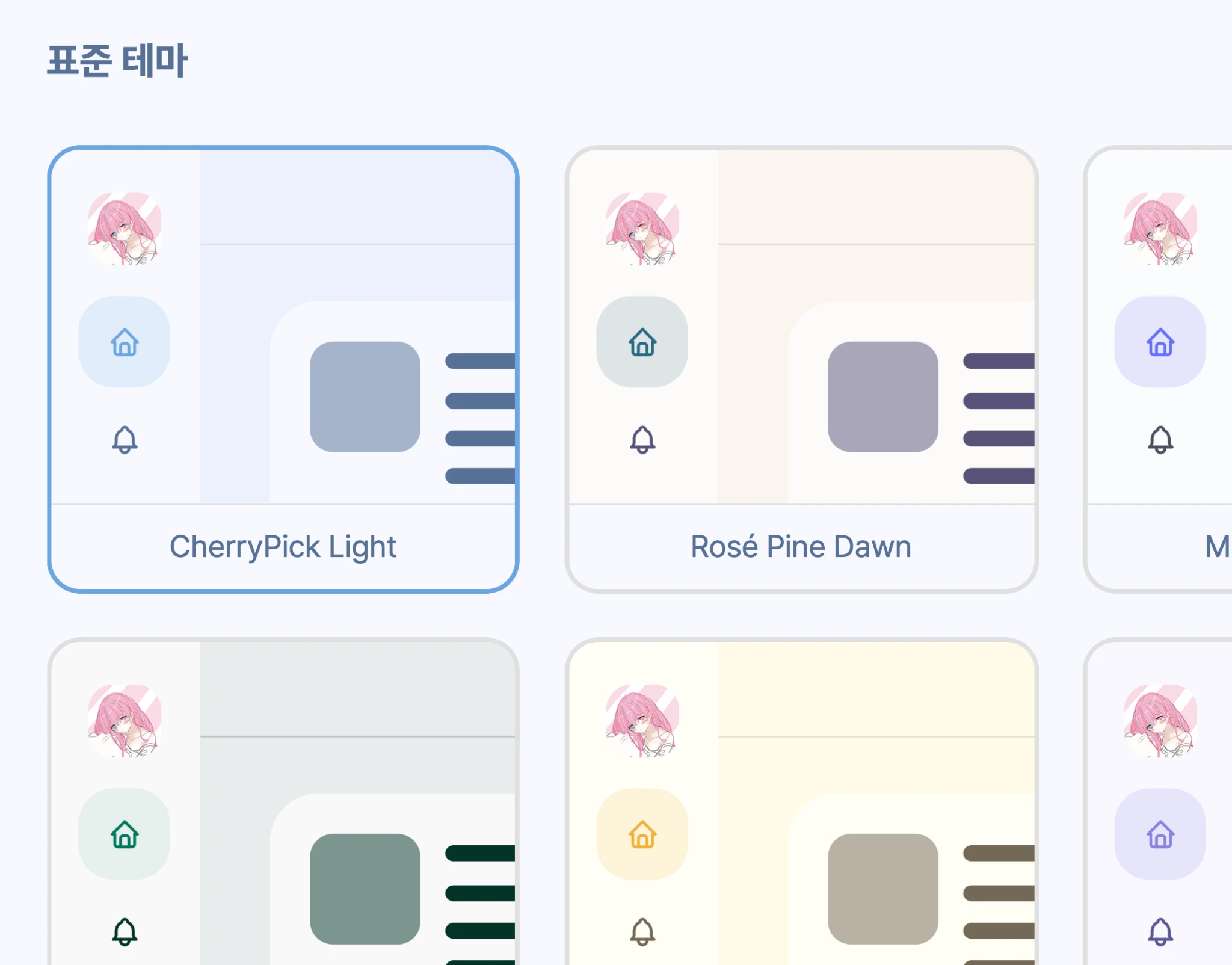The height and width of the screenshot is (965, 1232).
Task: Click the avatar in the green theme preview
Action: [125, 721]
